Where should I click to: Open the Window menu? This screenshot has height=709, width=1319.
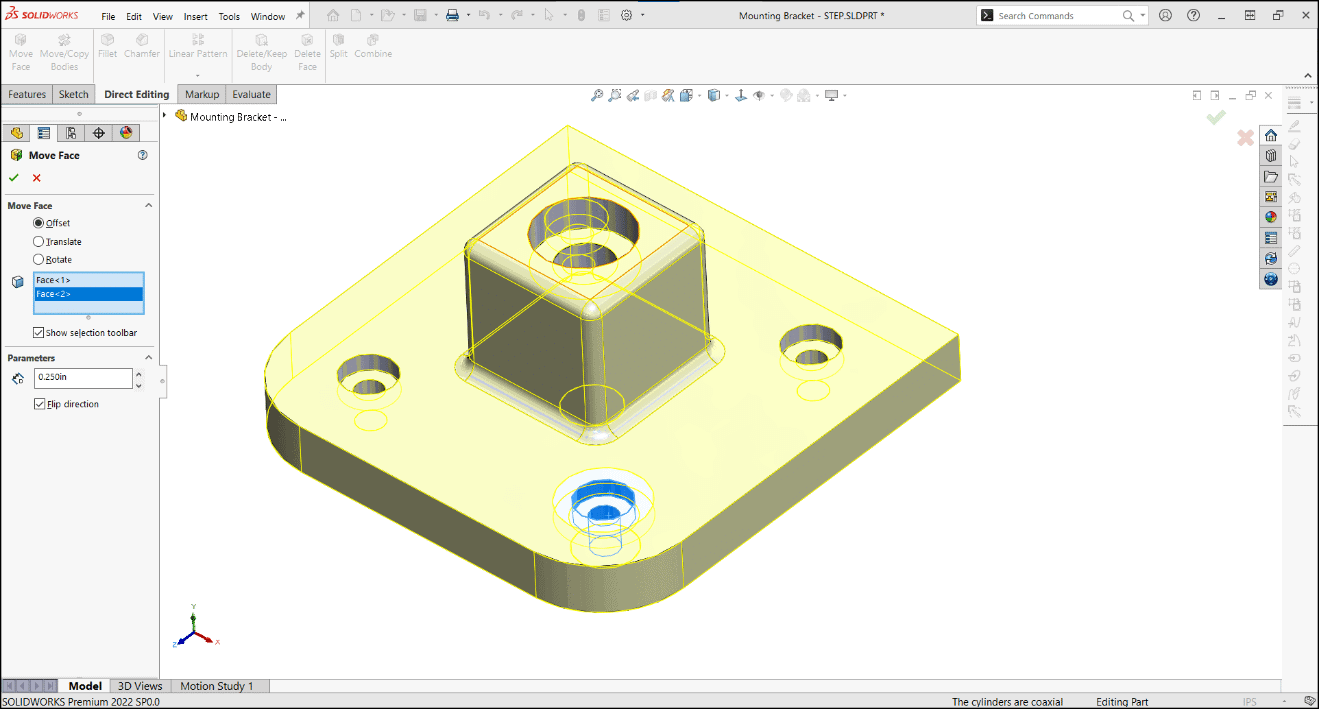tap(268, 16)
